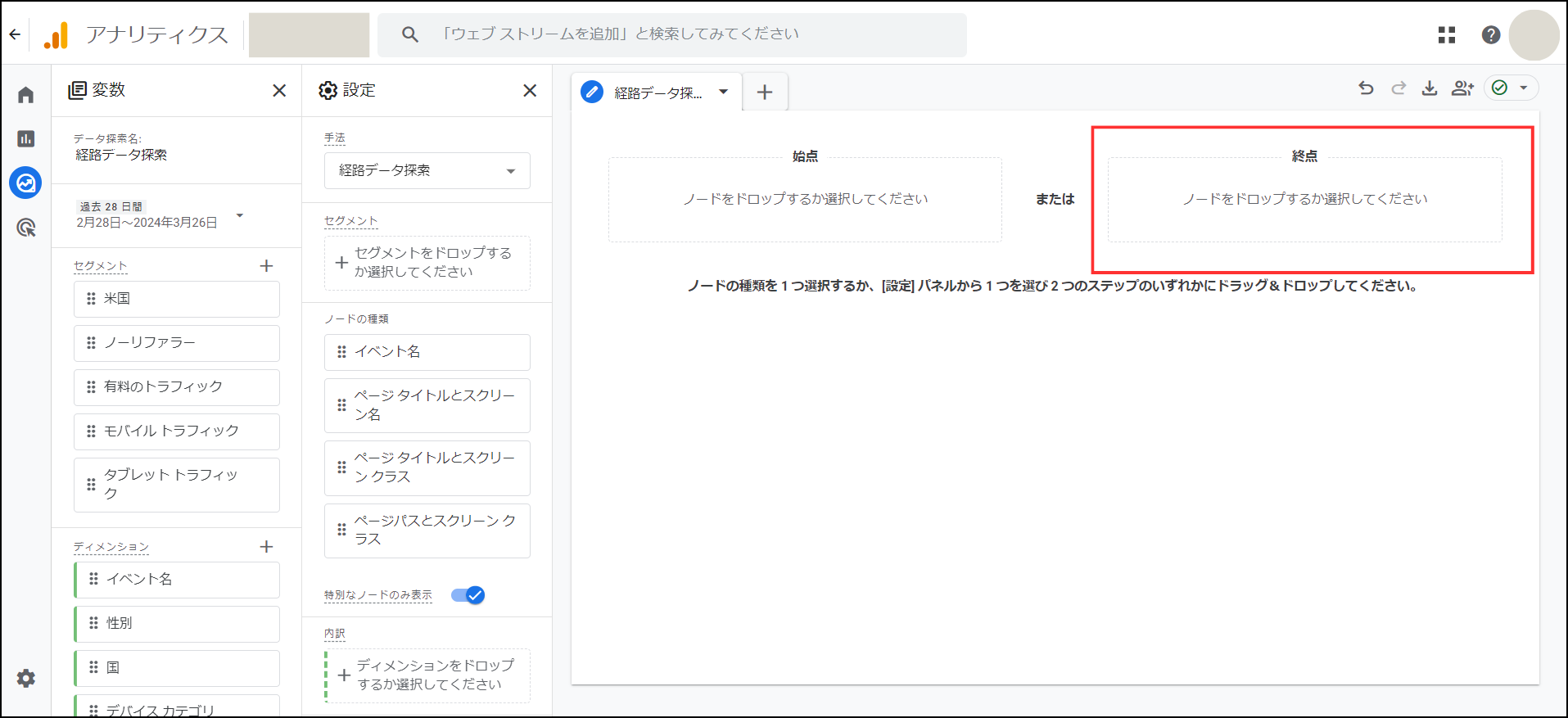This screenshot has height=718, width=1568.
Task: Add a new dimension with plus
Action: pyautogui.click(x=266, y=546)
